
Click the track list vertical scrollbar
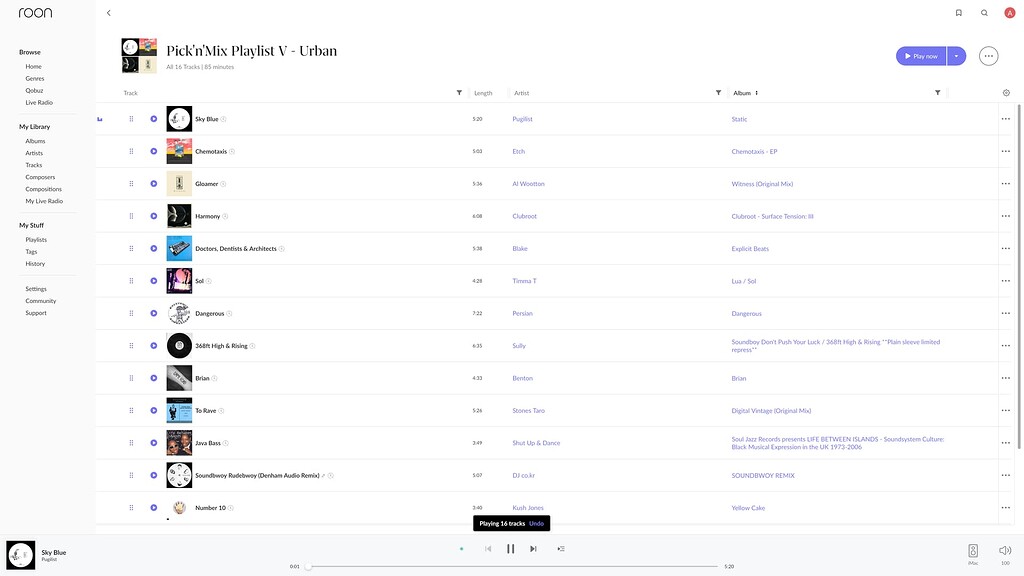(x=1019, y=276)
